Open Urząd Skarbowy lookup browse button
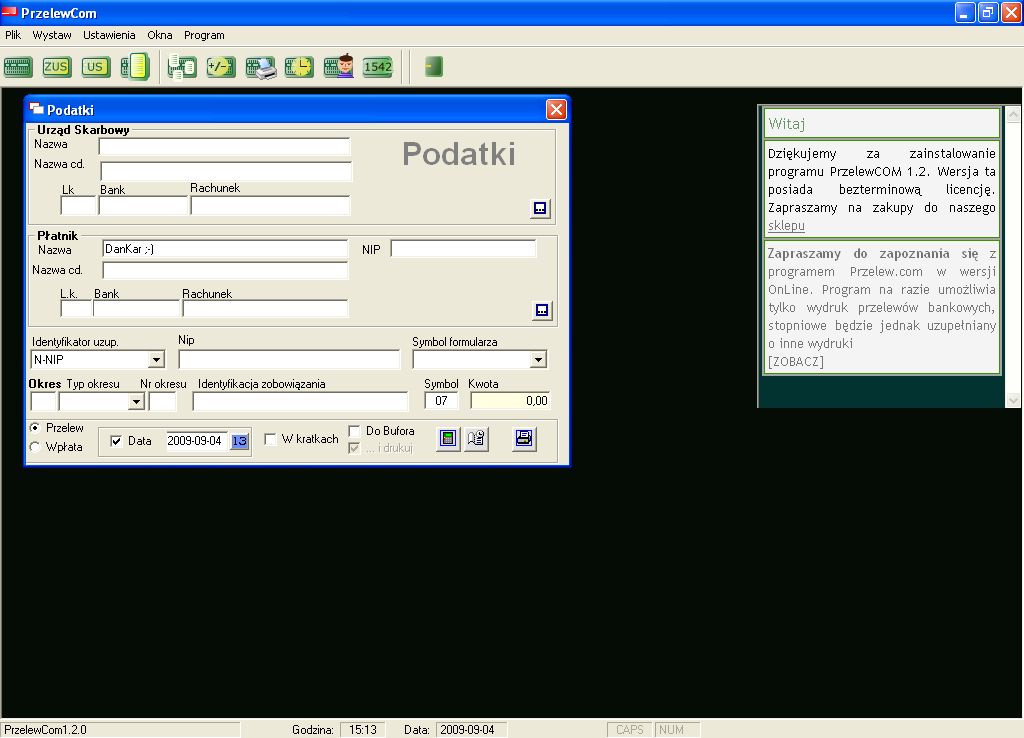The width and height of the screenshot is (1024, 738). click(540, 208)
